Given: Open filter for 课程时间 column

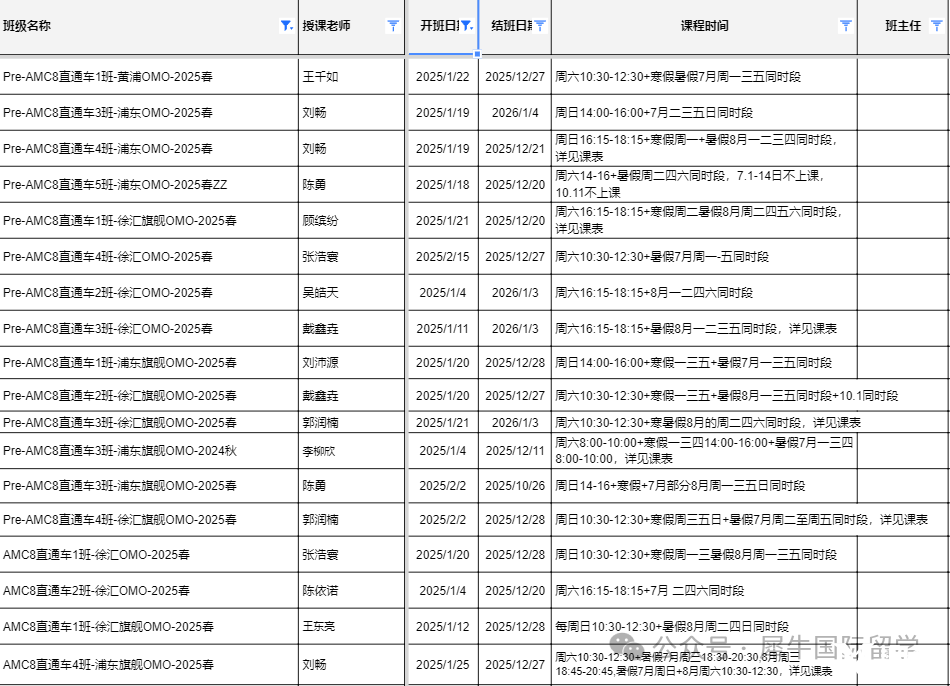Looking at the screenshot, I should coord(846,25).
